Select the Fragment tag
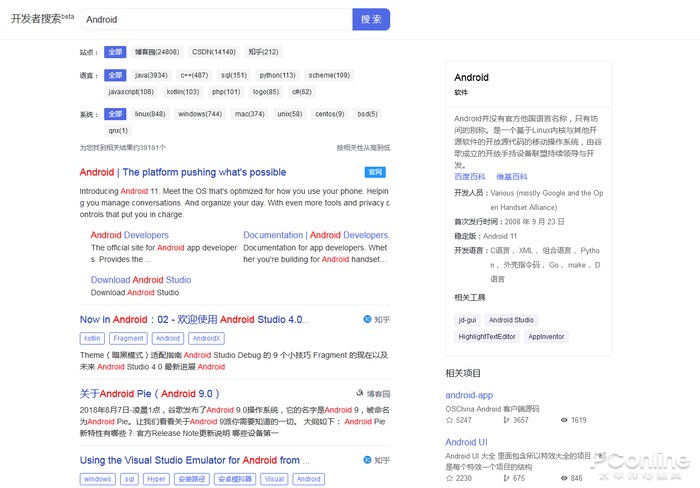Viewport: 700px width, 488px height. coord(128,338)
